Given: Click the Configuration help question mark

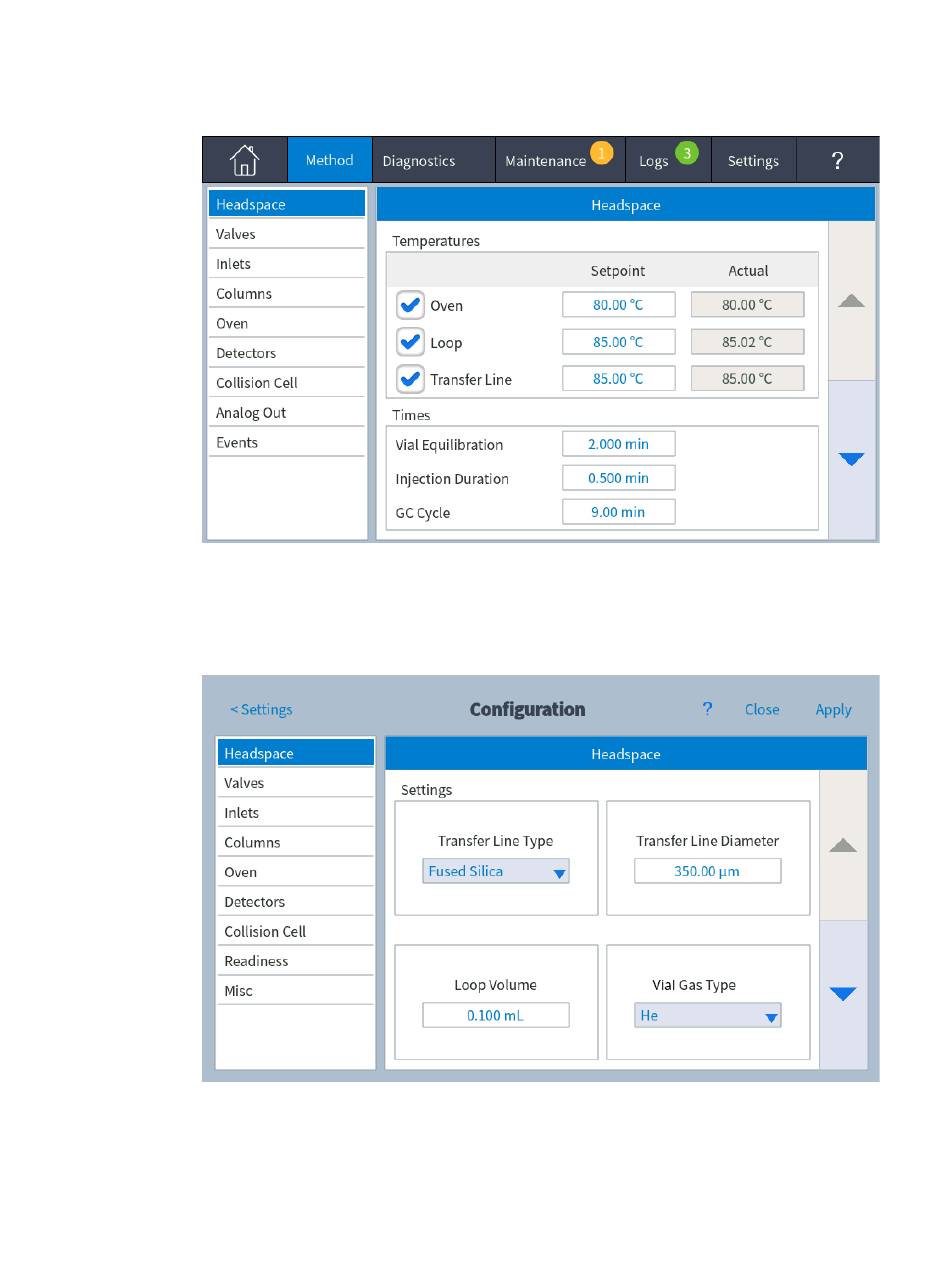Looking at the screenshot, I should pyautogui.click(x=707, y=709).
